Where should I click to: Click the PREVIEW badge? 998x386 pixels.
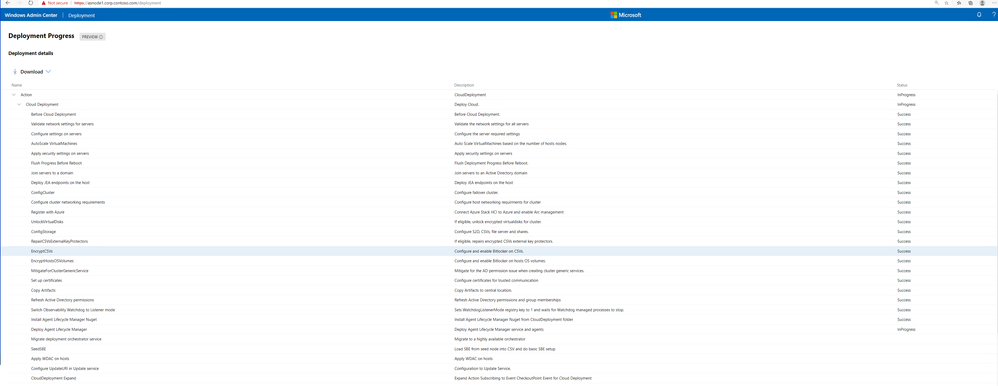tap(92, 37)
